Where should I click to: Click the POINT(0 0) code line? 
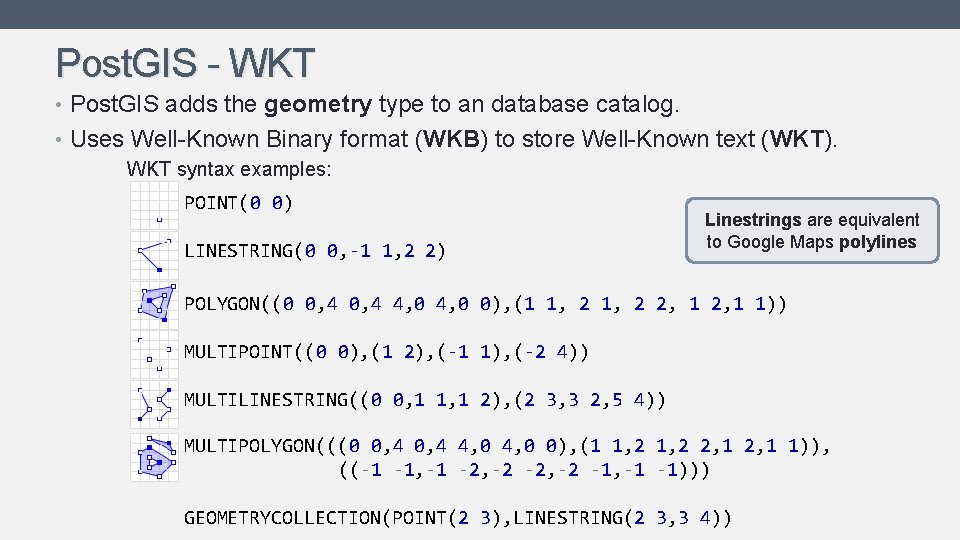tap(238, 203)
